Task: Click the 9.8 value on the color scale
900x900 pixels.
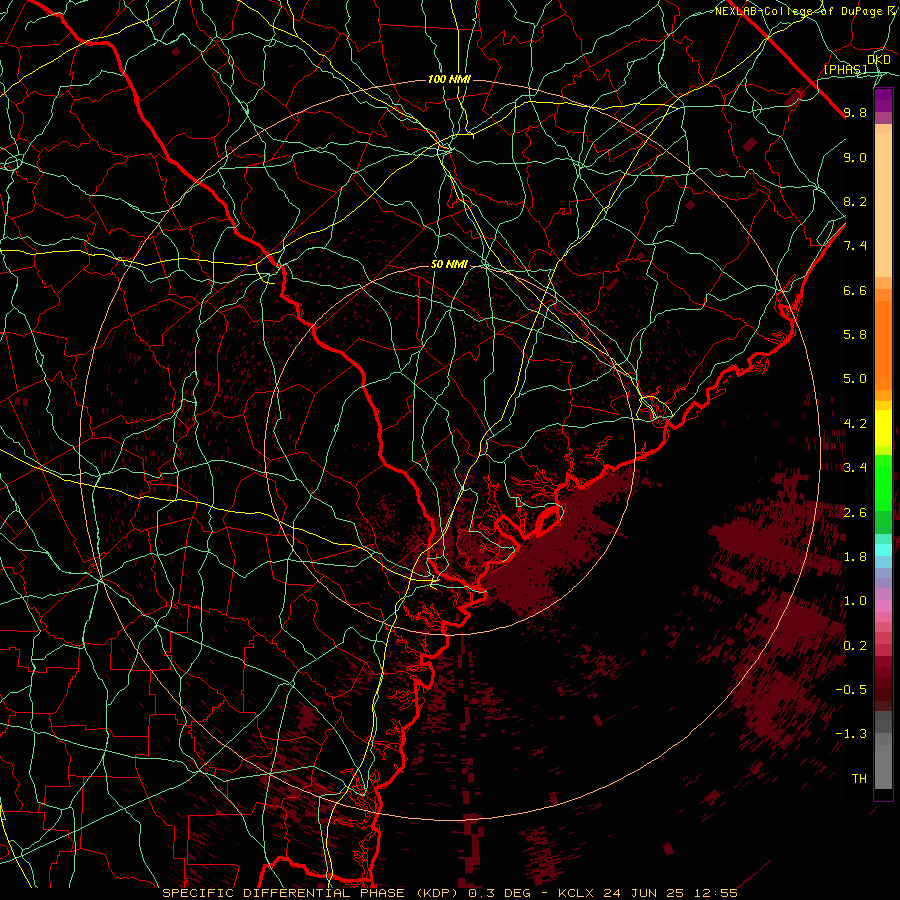Action: [x=855, y=112]
